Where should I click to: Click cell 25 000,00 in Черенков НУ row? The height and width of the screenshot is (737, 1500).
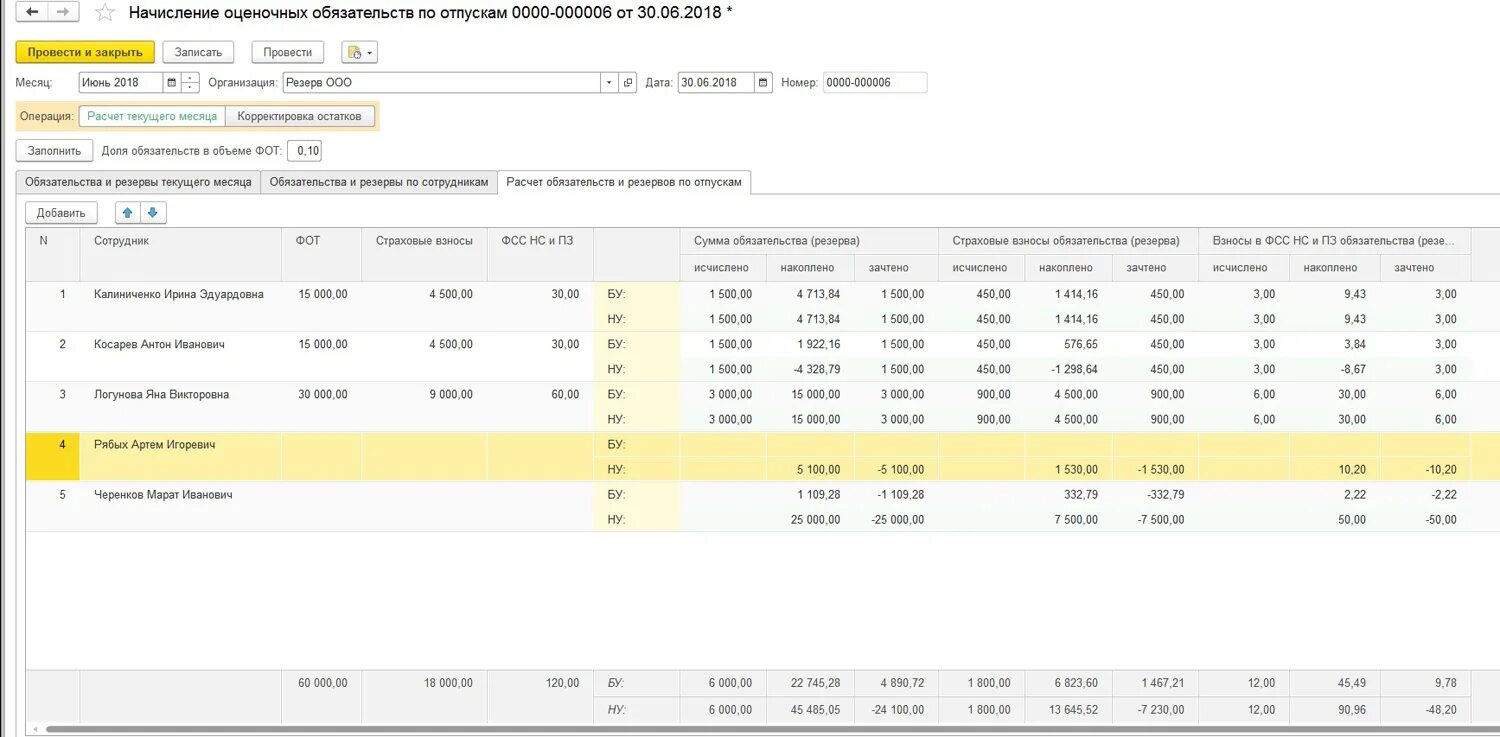810,519
